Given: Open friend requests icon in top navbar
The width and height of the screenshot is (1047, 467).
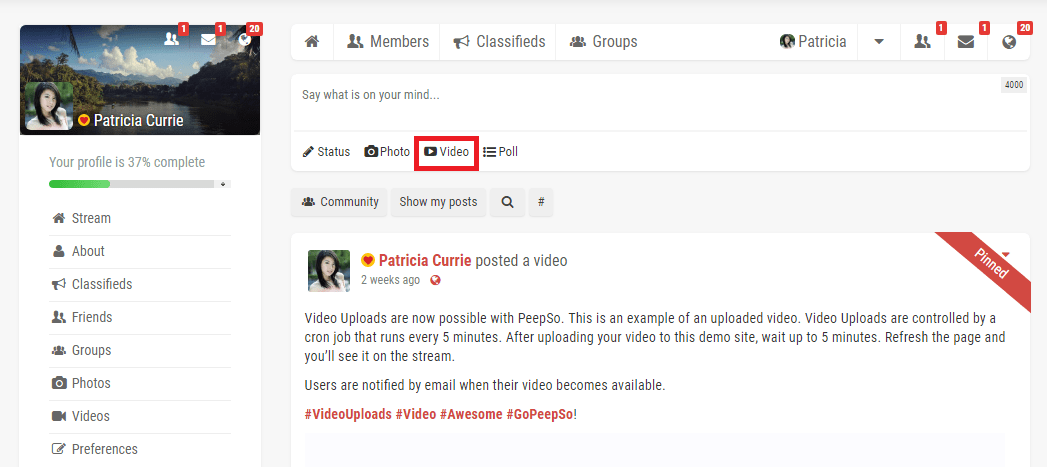Looking at the screenshot, I should (922, 41).
